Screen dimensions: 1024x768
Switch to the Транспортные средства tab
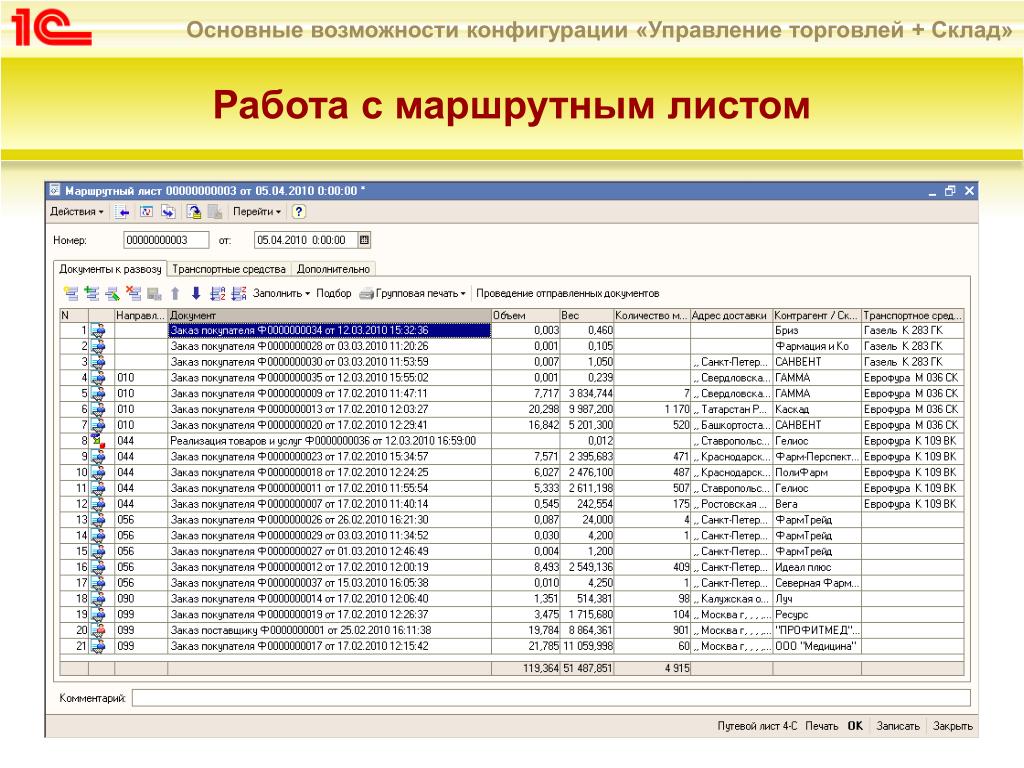[229, 269]
